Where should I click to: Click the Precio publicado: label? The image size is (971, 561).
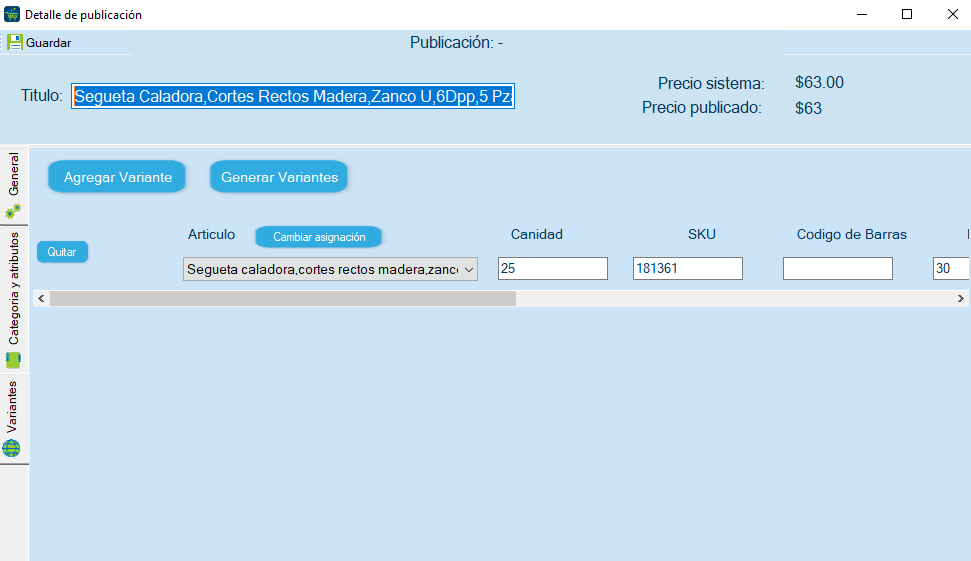[702, 108]
